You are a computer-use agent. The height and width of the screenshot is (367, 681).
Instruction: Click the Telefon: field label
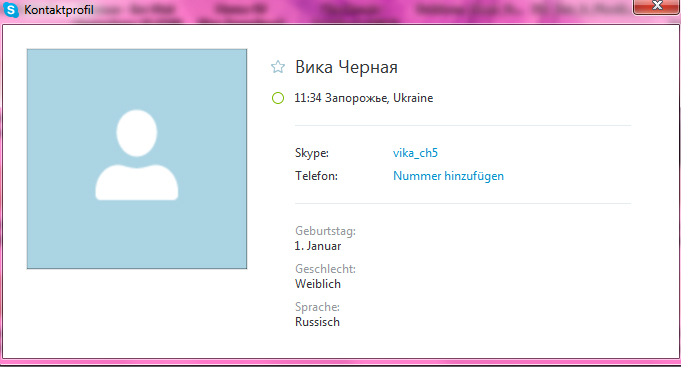point(316,176)
